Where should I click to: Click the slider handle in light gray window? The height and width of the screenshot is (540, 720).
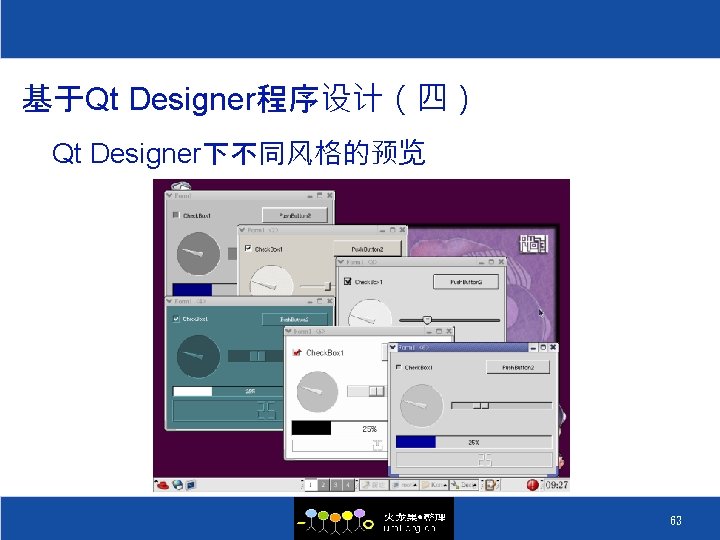coord(427,320)
